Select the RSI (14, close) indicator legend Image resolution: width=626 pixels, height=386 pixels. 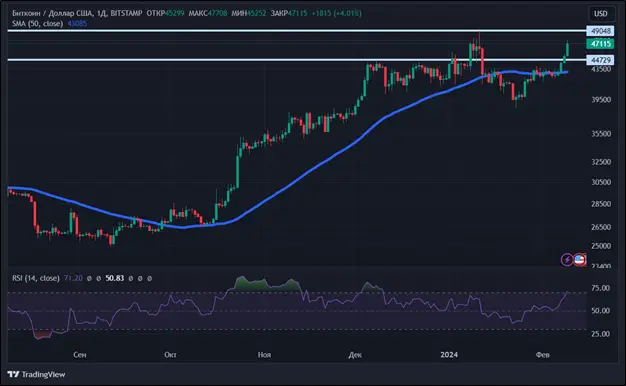(36, 278)
